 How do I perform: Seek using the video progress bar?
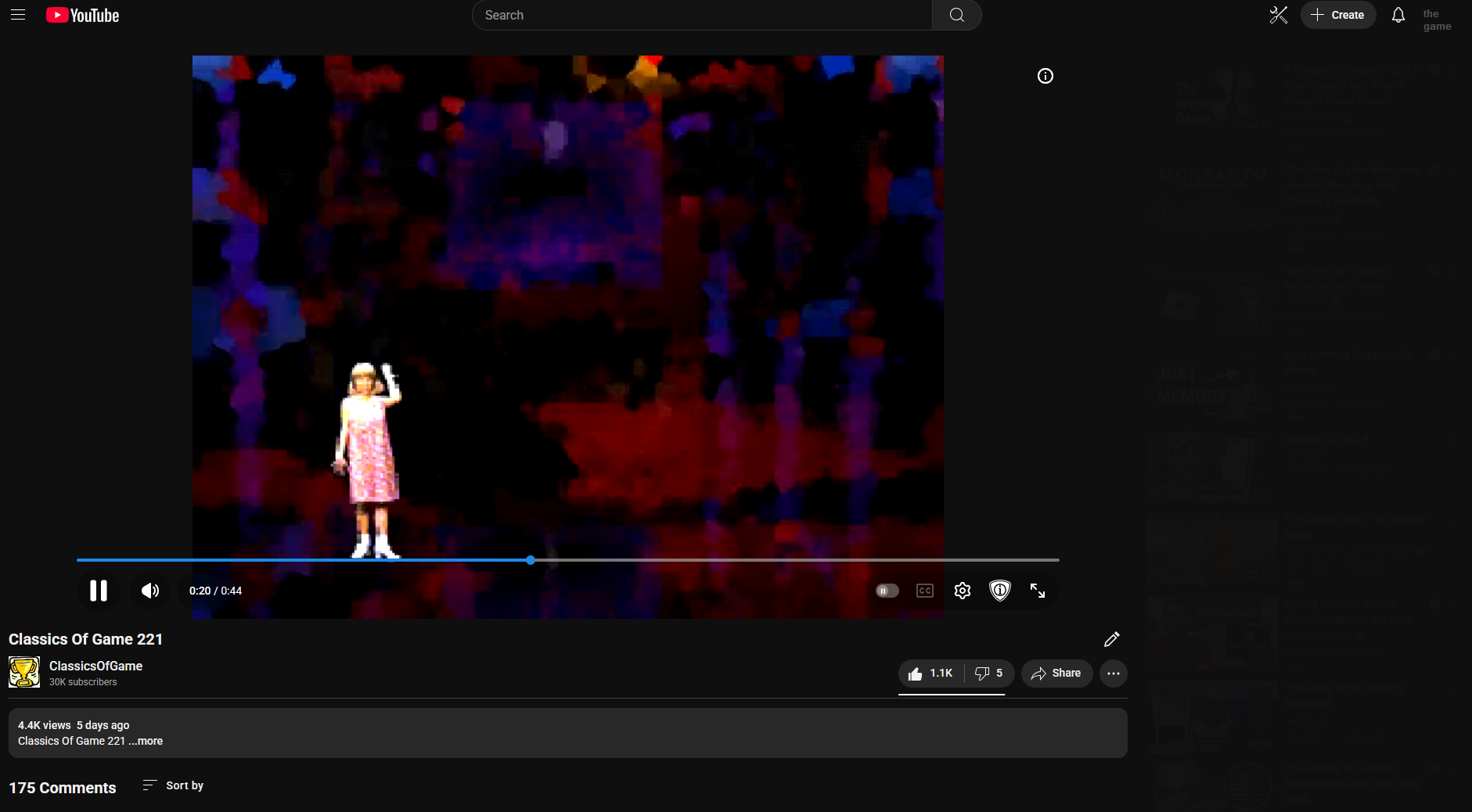click(568, 560)
